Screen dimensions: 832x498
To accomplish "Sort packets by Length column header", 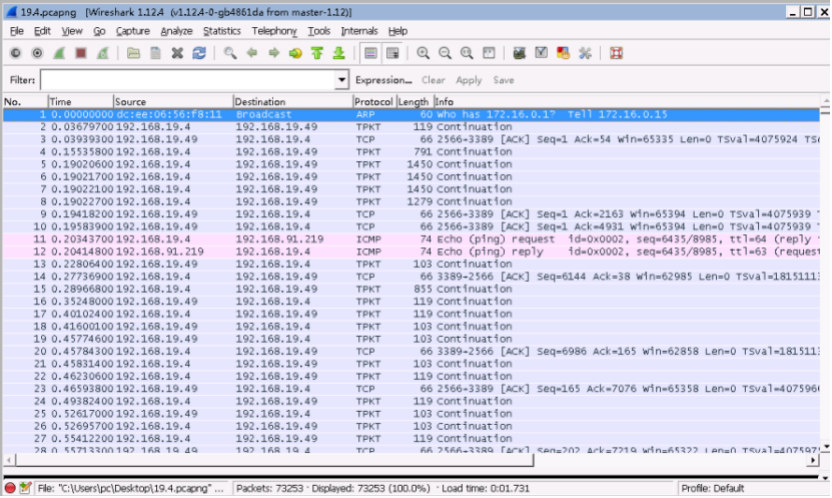I will click(x=414, y=101).
